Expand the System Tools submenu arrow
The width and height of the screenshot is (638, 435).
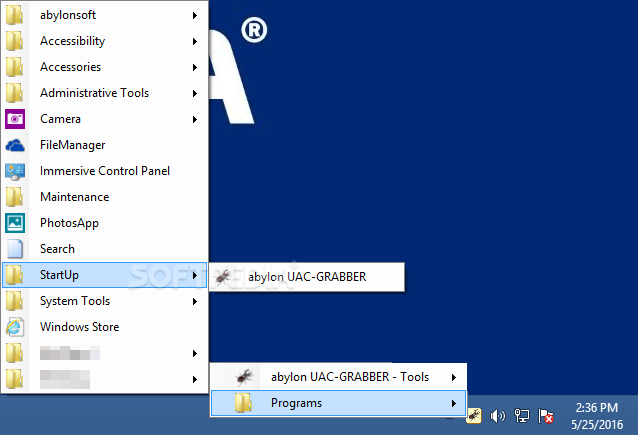195,302
